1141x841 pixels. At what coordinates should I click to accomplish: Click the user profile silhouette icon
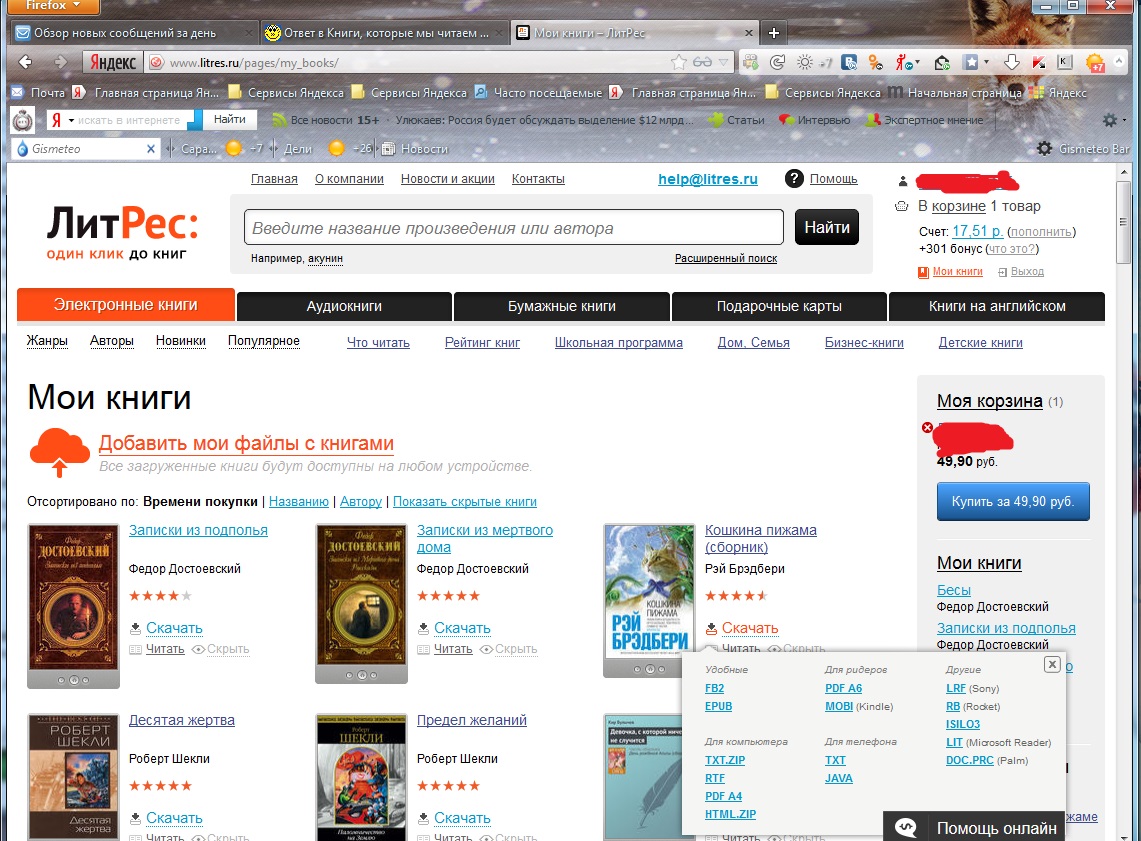(902, 180)
